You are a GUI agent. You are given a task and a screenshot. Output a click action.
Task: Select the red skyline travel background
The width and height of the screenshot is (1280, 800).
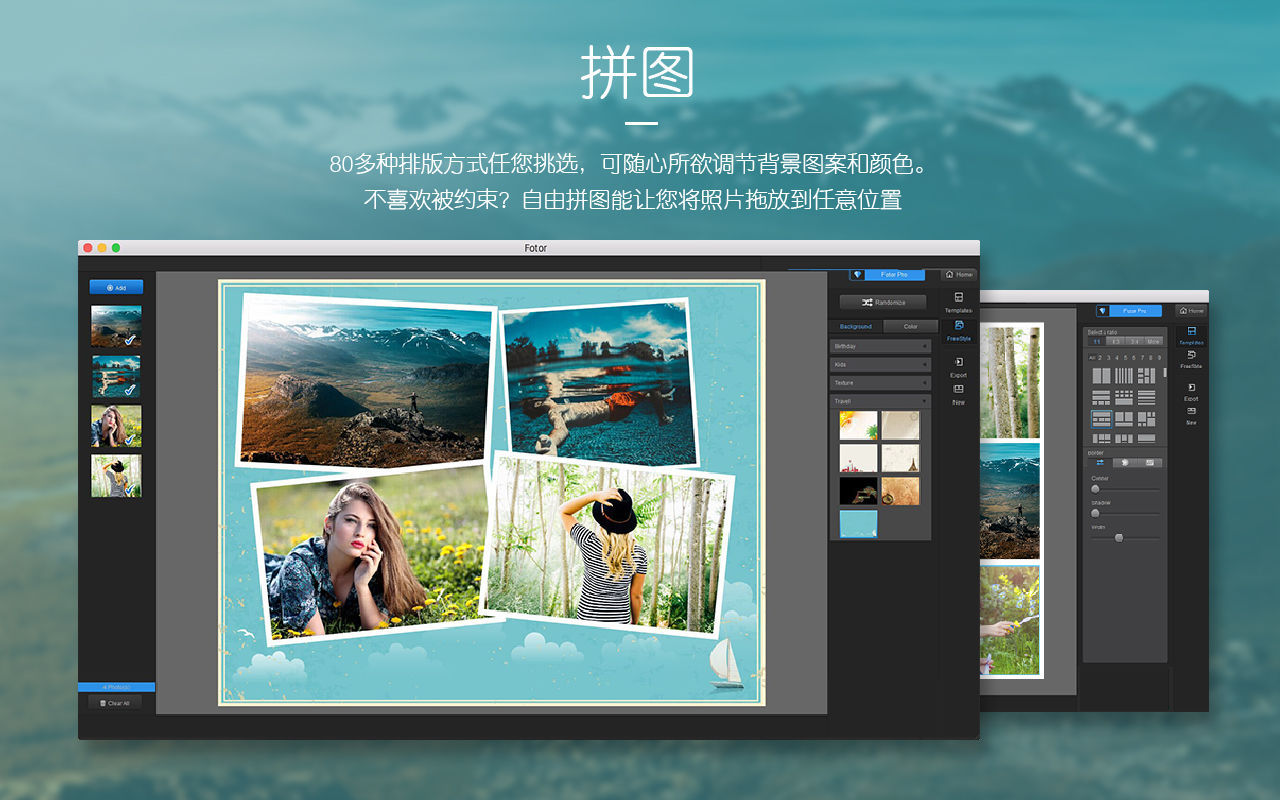point(858,458)
